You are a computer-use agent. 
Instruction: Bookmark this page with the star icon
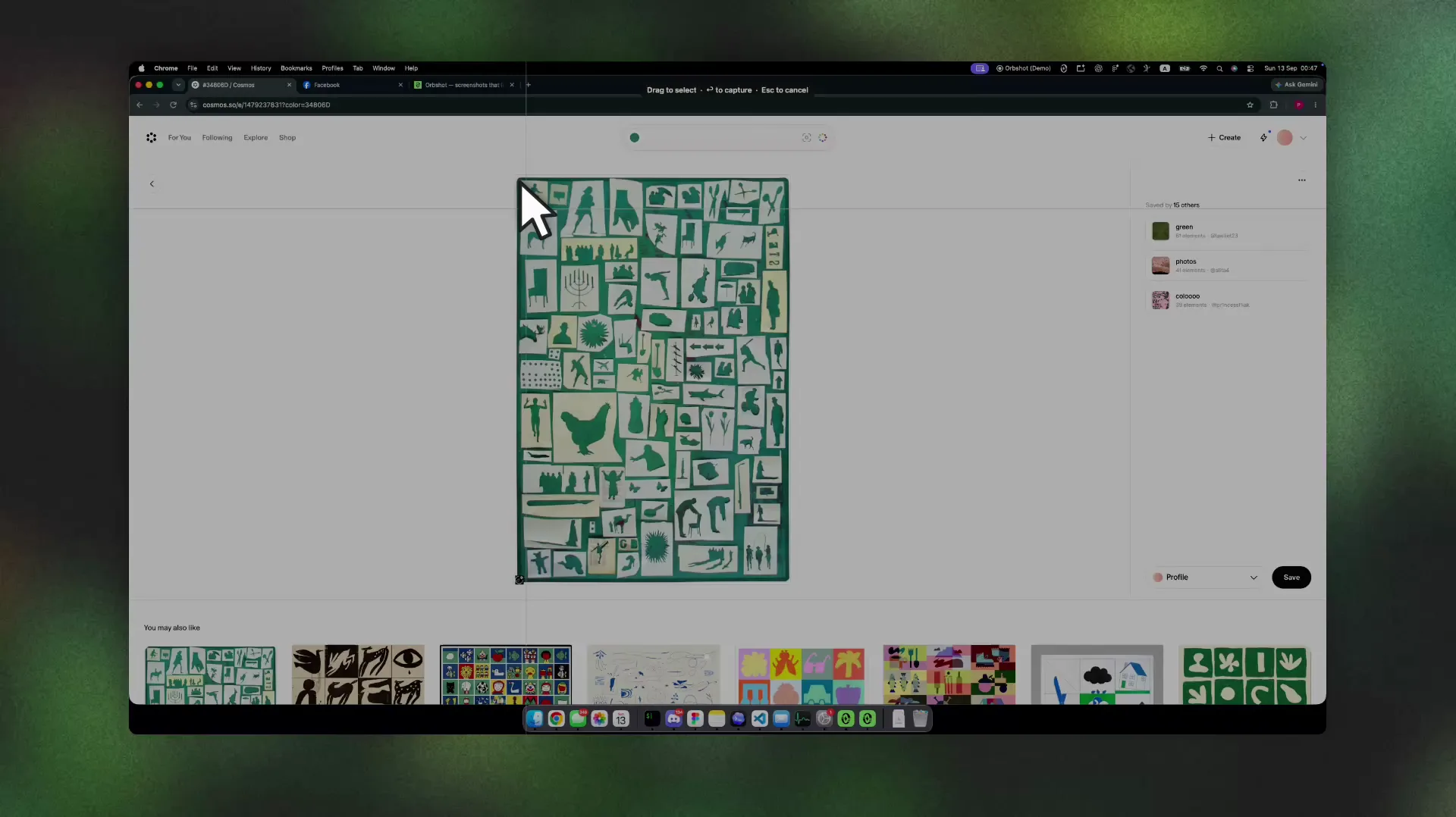(x=1250, y=105)
